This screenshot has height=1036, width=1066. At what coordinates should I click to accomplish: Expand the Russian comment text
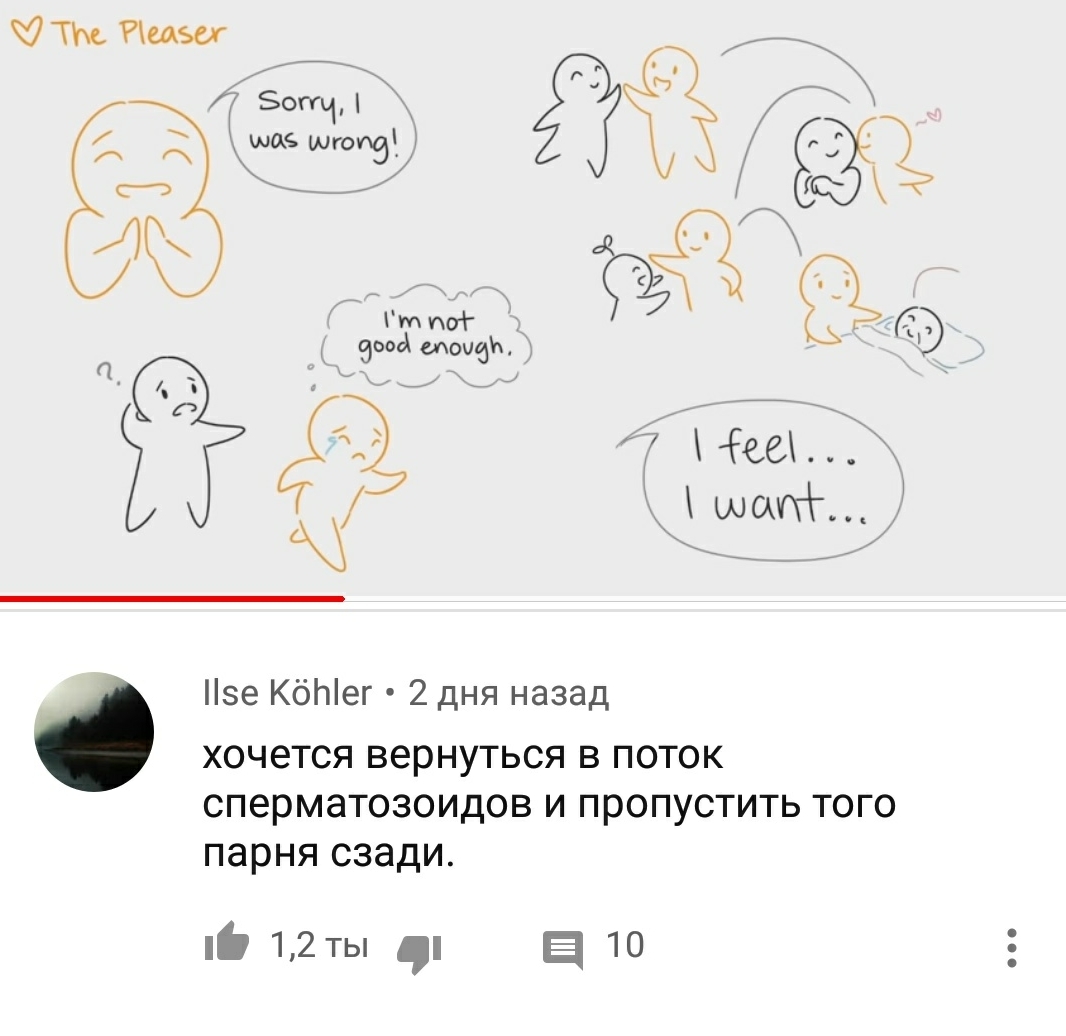pyautogui.click(x=549, y=803)
